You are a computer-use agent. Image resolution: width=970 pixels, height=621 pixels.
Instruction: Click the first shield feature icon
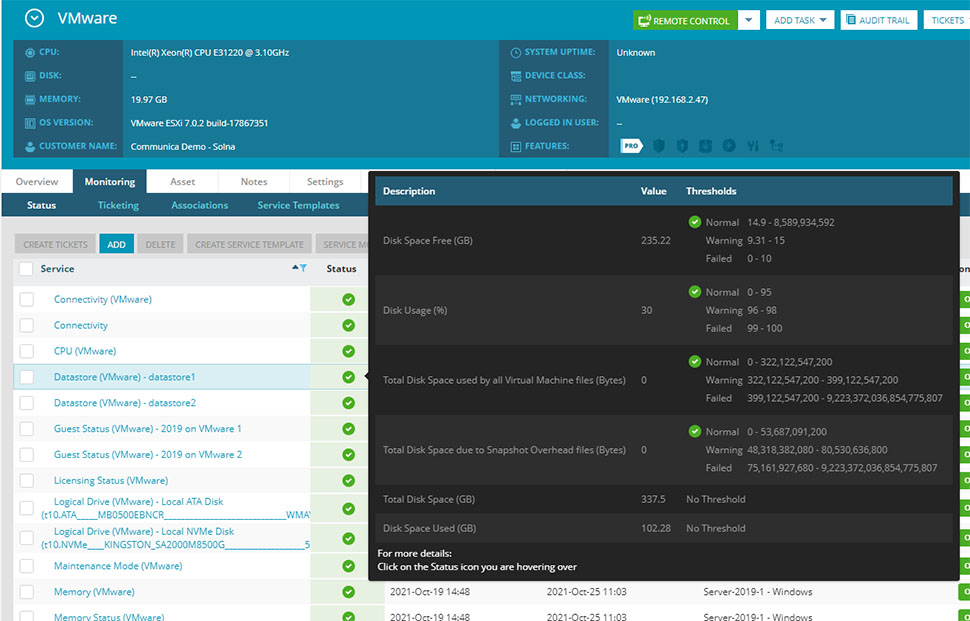point(659,146)
